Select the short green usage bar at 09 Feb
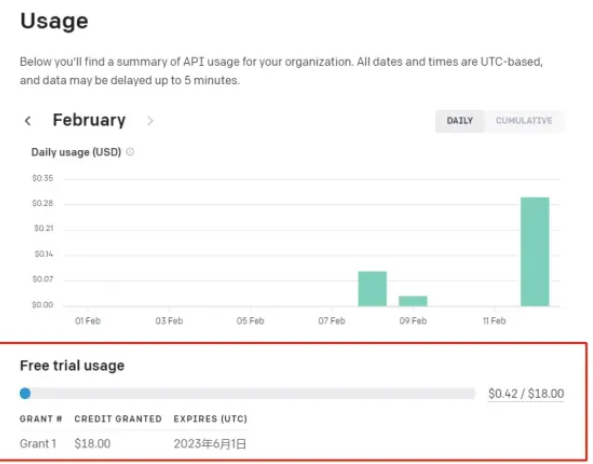 point(413,301)
